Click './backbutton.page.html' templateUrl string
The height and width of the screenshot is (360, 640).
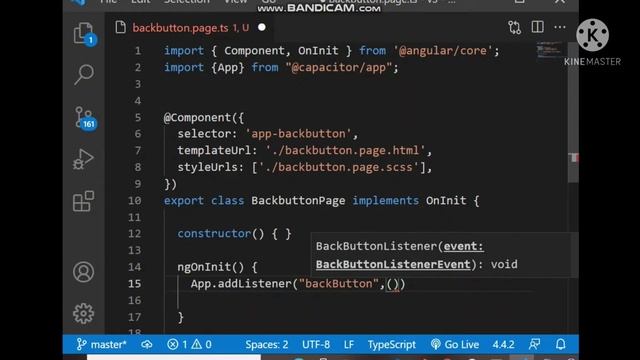tap(345, 151)
